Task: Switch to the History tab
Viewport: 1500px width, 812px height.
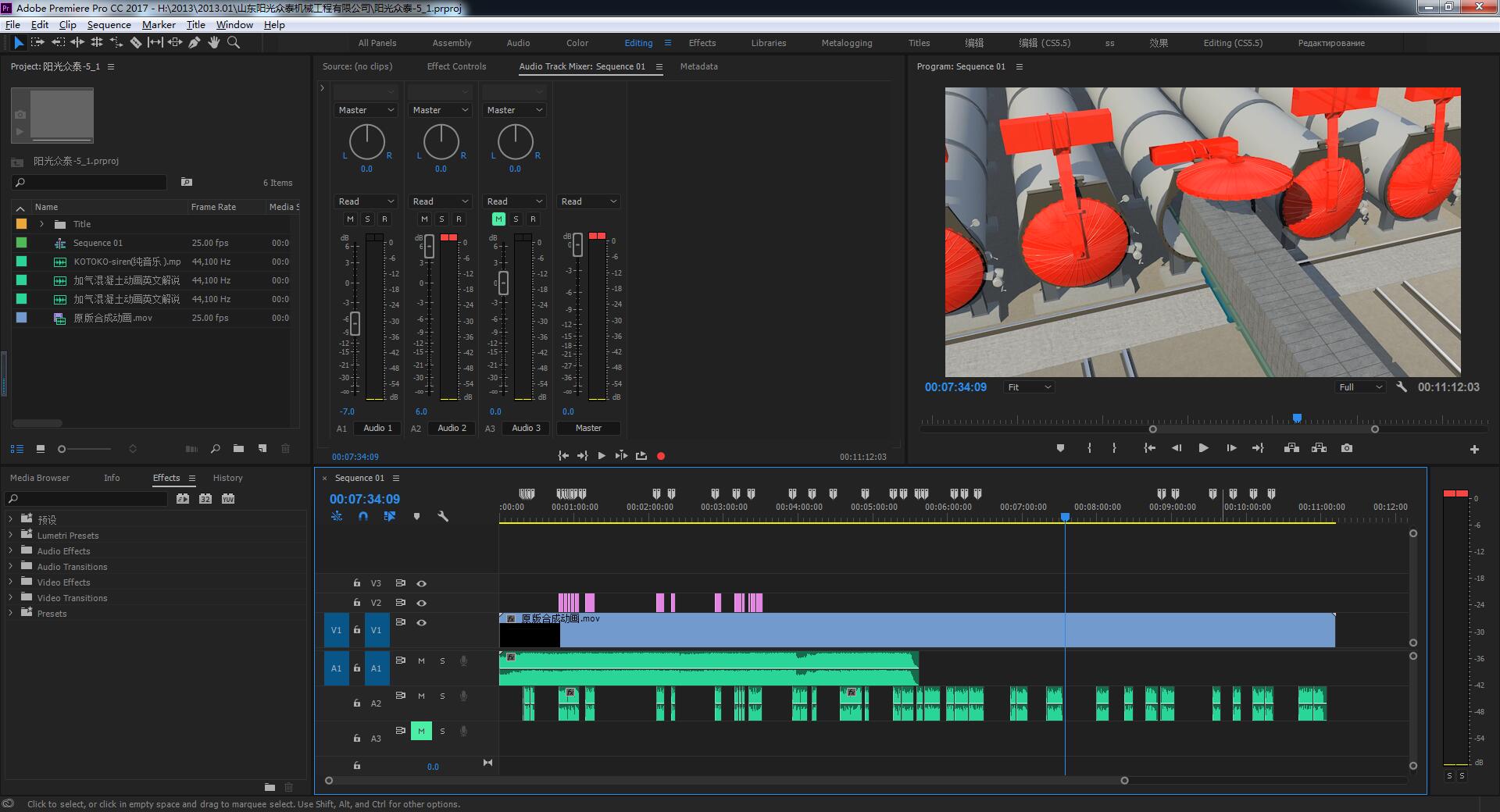Action: (x=227, y=478)
